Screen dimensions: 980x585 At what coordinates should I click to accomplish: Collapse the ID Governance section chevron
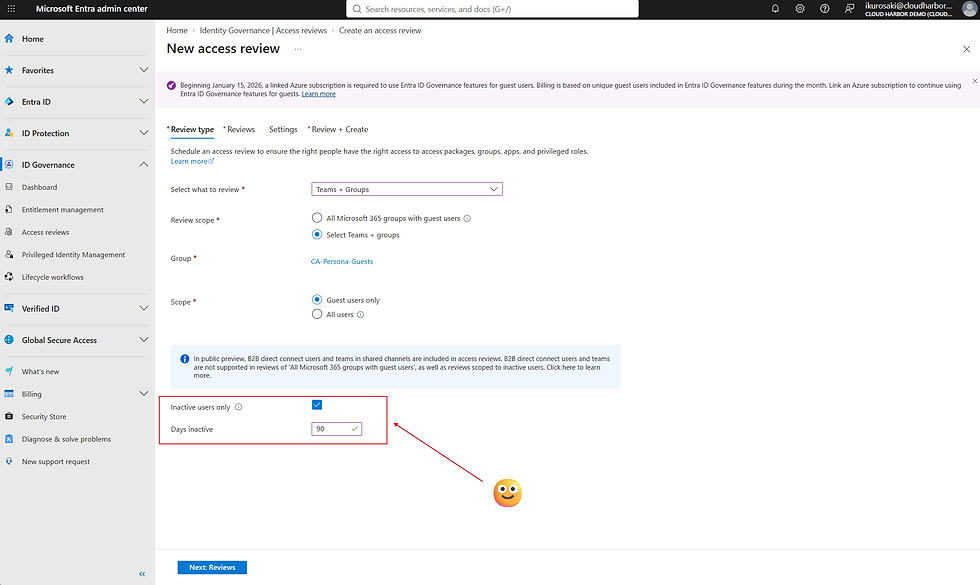tap(144, 164)
